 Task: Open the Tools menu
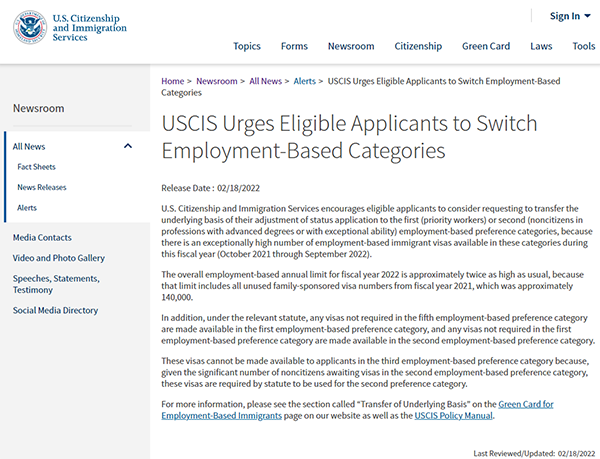[x=584, y=46]
